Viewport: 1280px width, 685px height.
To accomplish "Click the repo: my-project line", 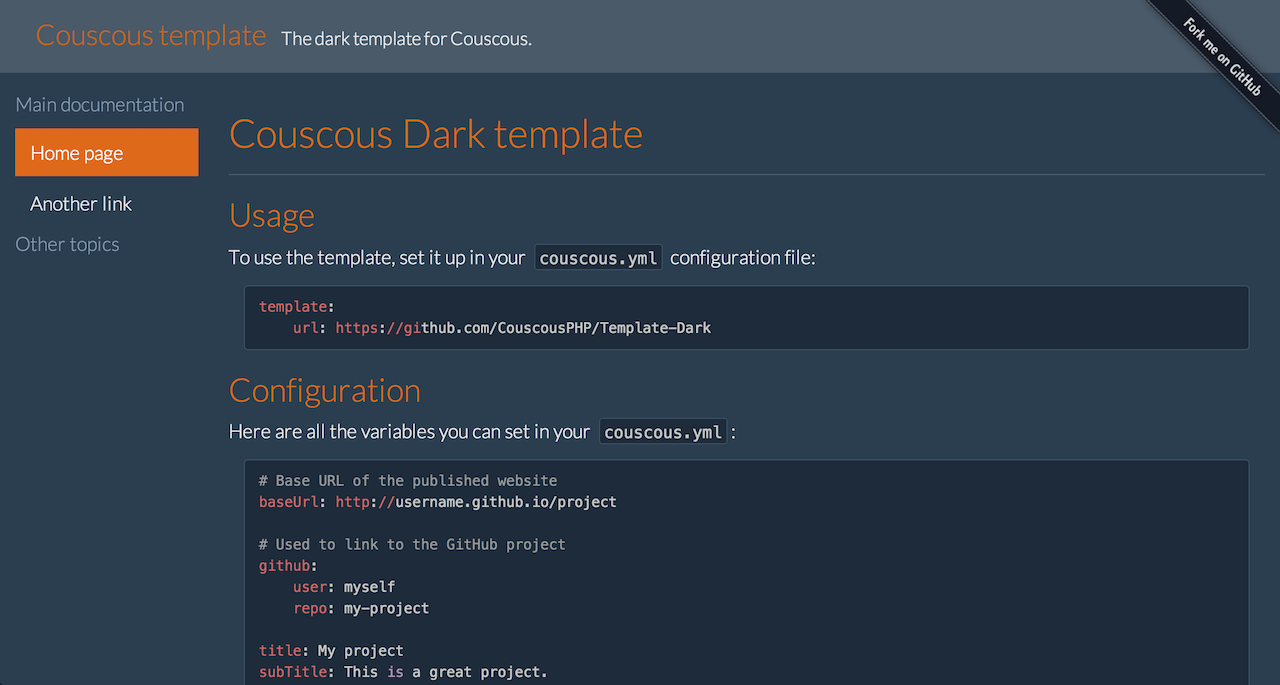I will 361,608.
